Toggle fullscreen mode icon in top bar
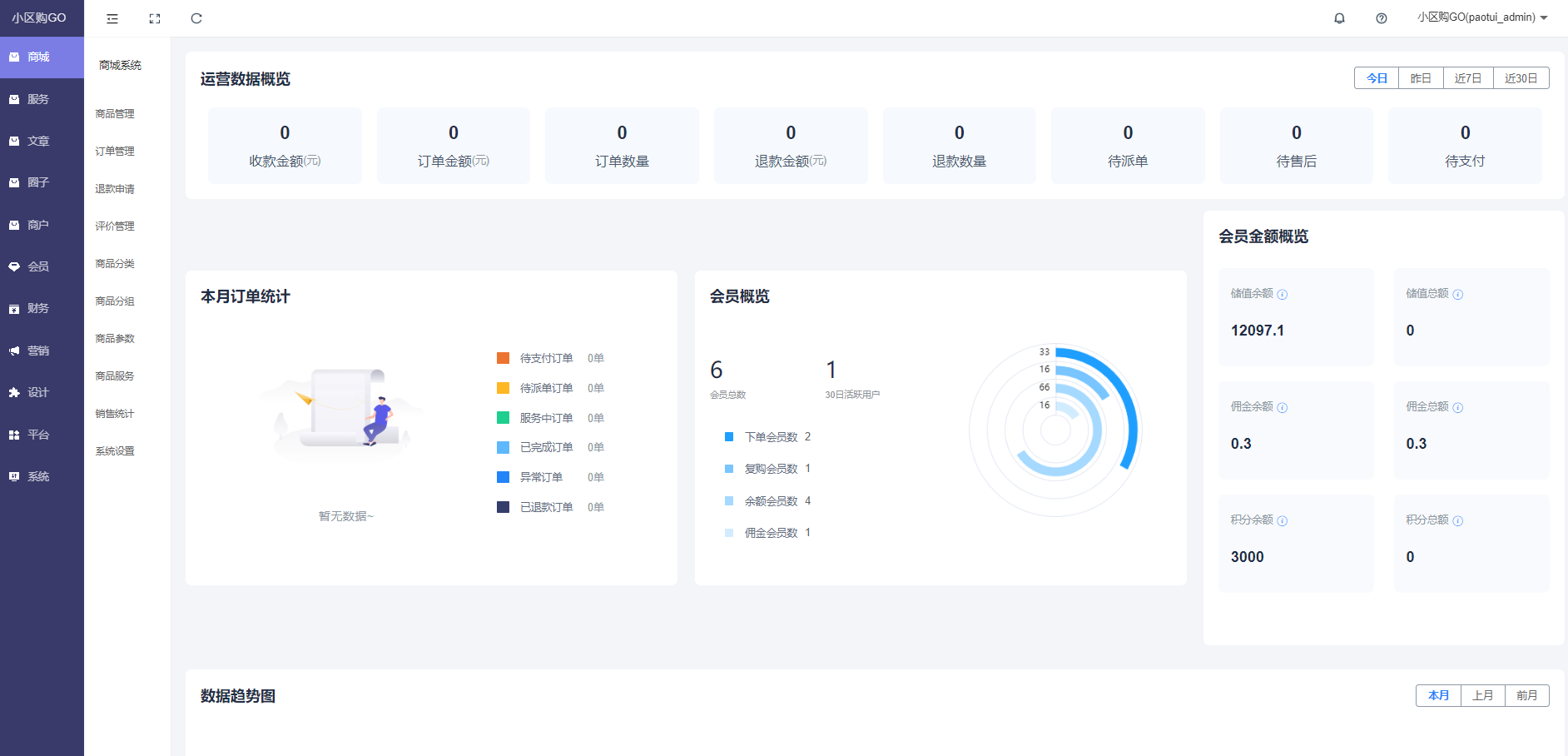Screen dimensions: 1568x756 pyautogui.click(x=155, y=18)
